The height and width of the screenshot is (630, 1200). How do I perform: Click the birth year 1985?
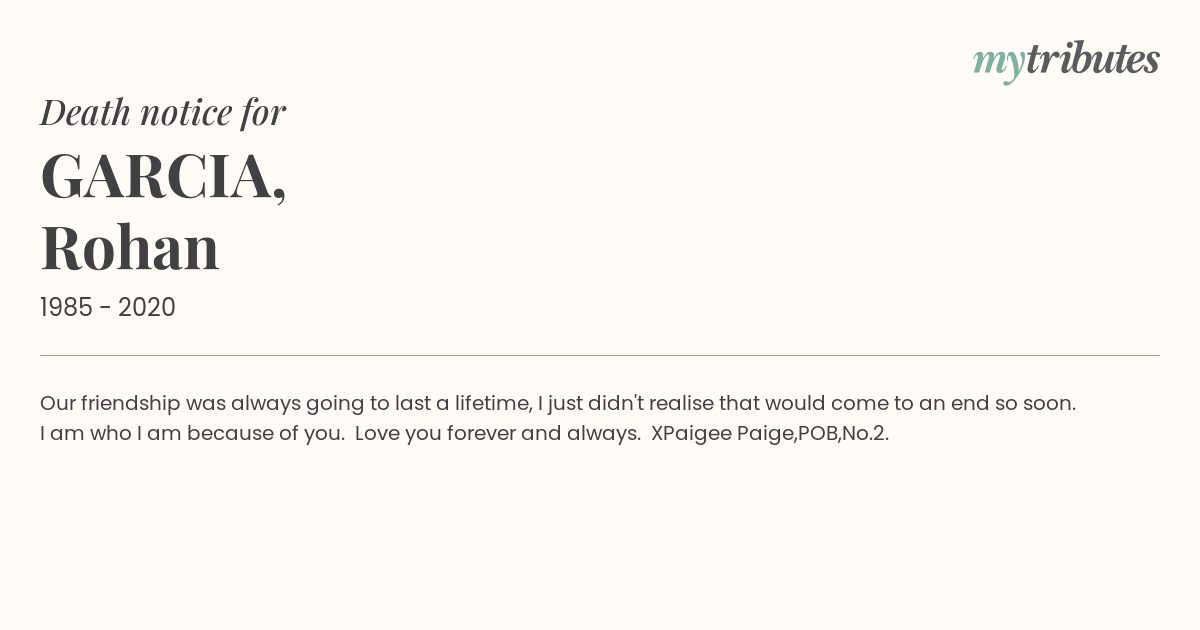(x=66, y=308)
